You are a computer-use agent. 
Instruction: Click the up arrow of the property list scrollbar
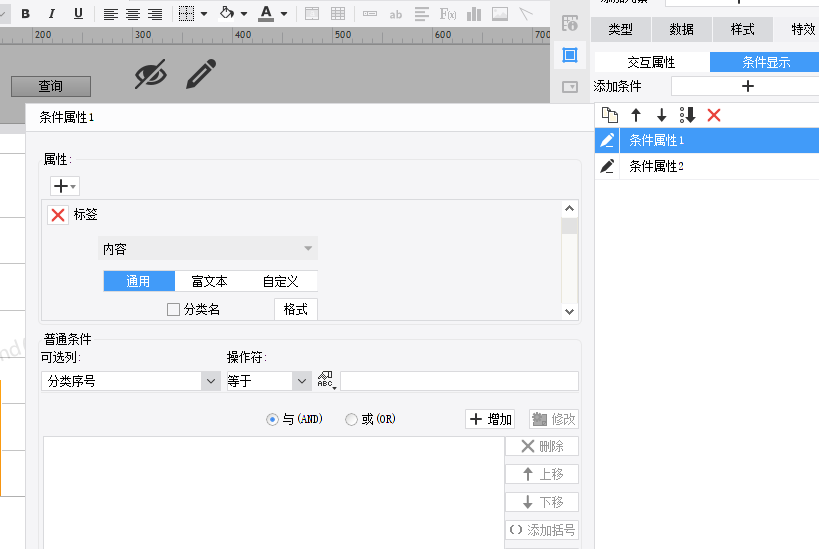pyautogui.click(x=569, y=208)
